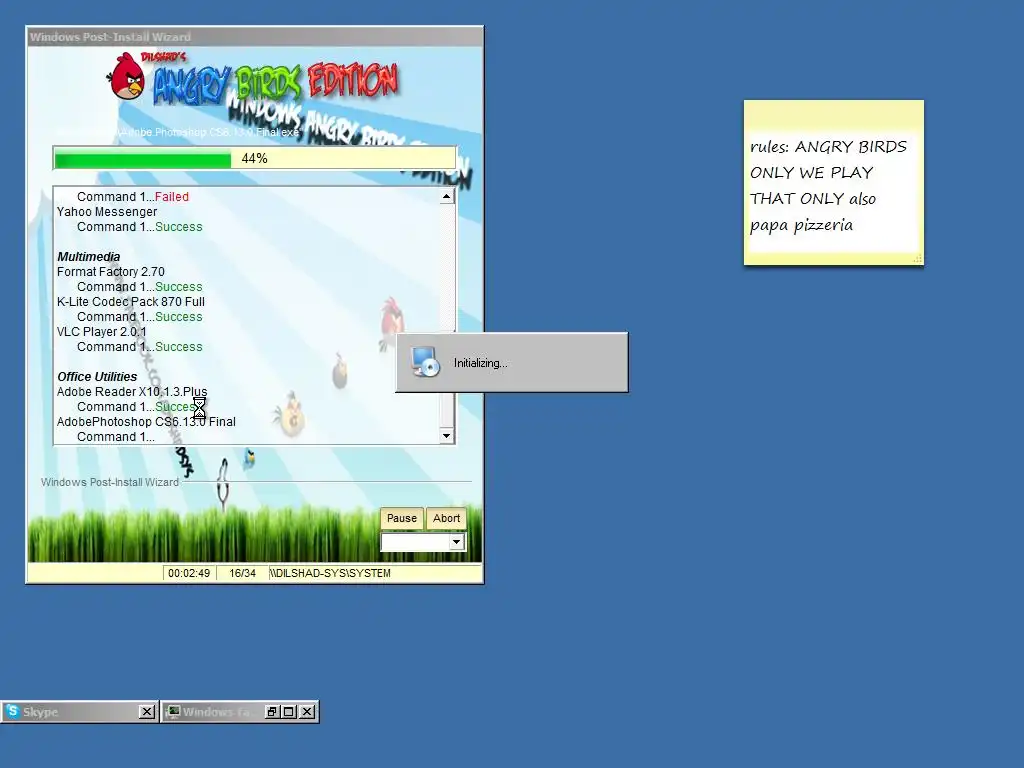1024x768 pixels.
Task: Click the Office Utilities heading
Action: tap(97, 377)
